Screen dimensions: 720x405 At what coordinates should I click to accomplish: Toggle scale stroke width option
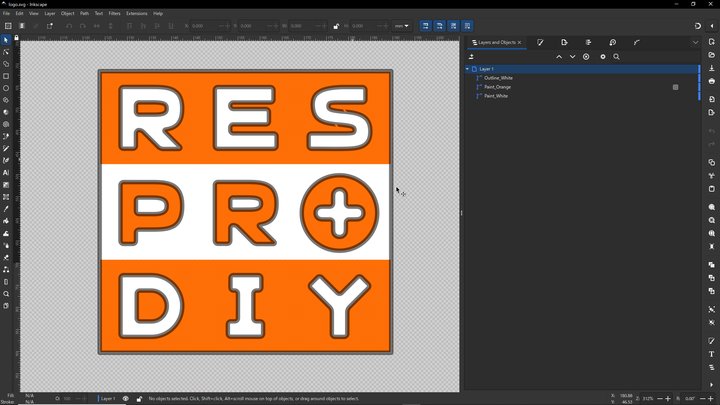426,26
